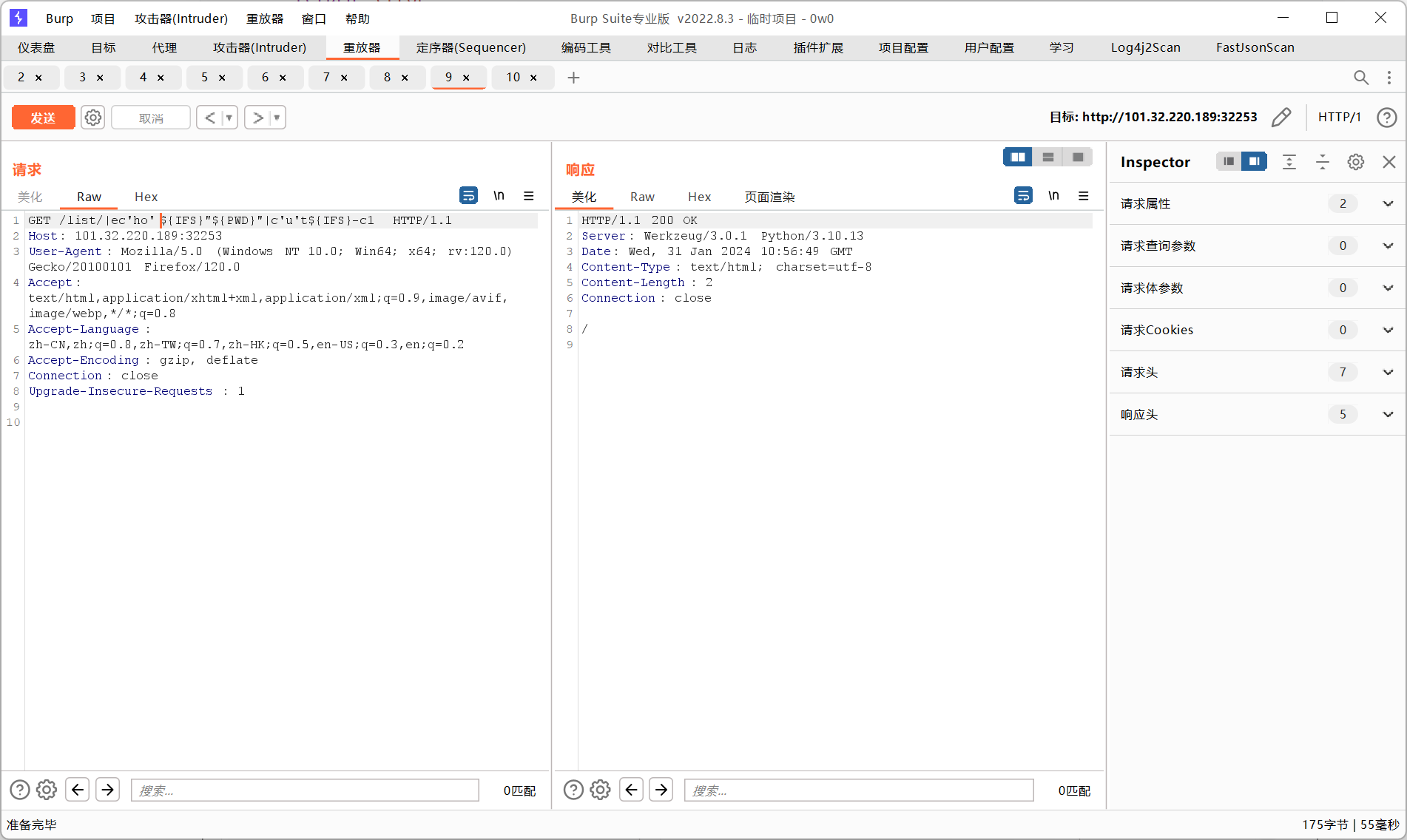The height and width of the screenshot is (840, 1407).
Task: Open Inspector settings gear
Action: tap(1356, 162)
